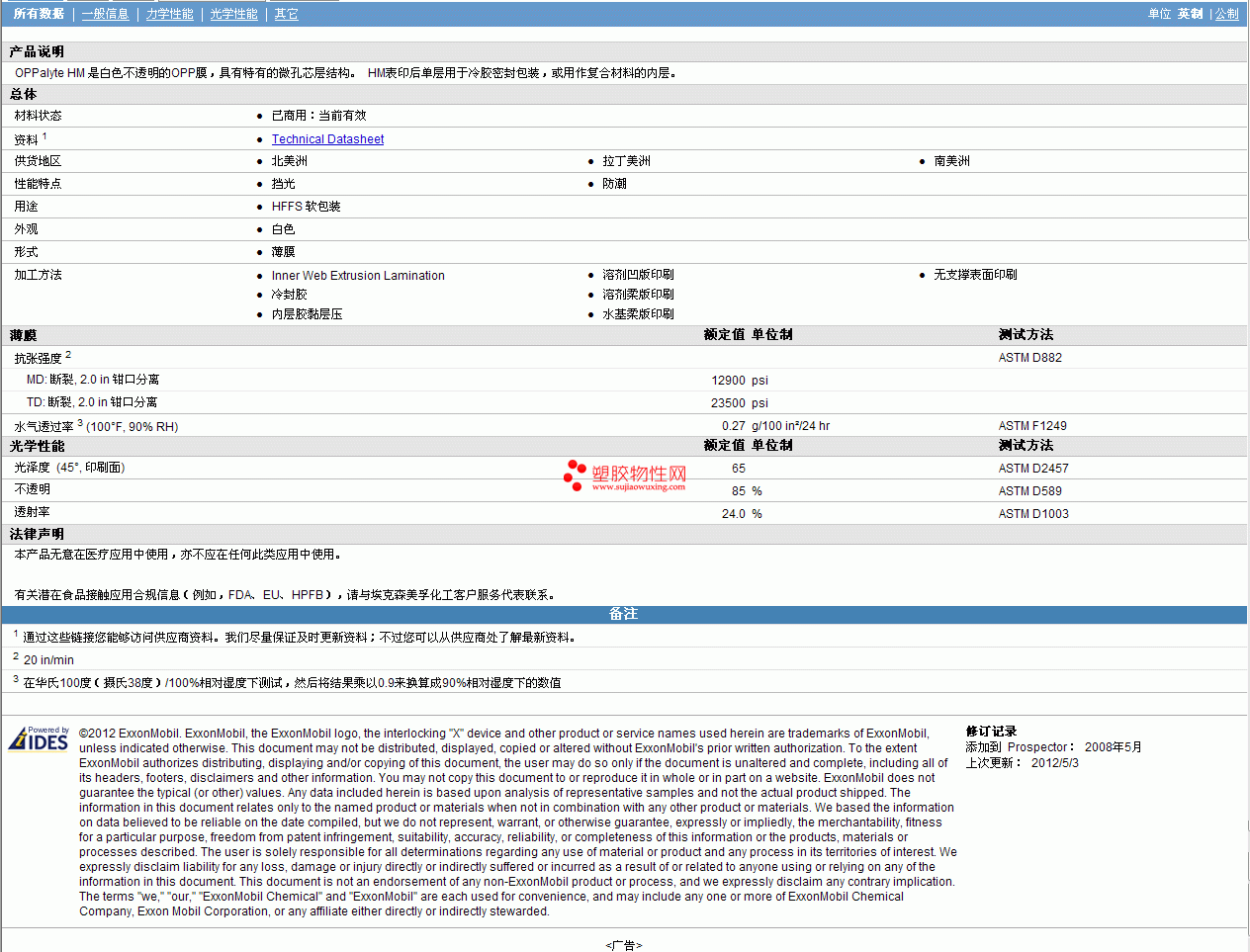The image size is (1250, 952).
Task: Click the test method ASTM D882
Action: pyautogui.click(x=1029, y=358)
